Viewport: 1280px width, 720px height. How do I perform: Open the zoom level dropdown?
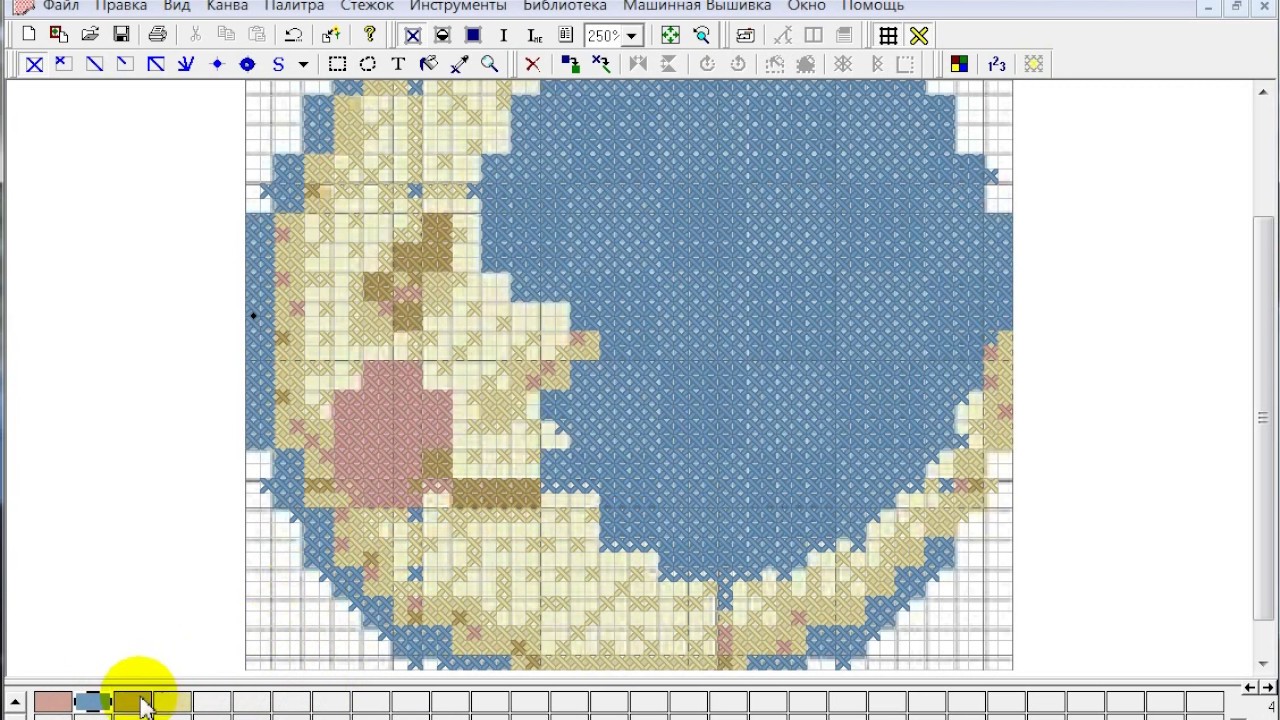point(631,36)
